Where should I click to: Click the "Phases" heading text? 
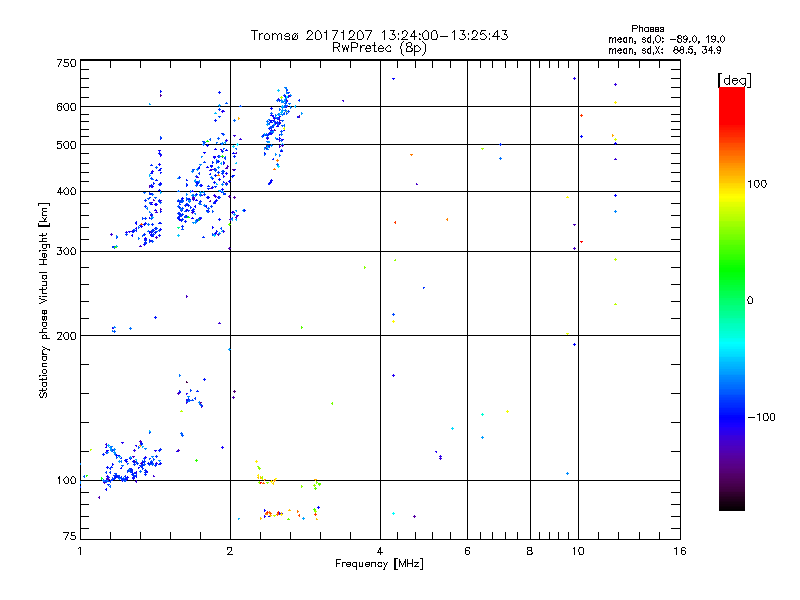647,29
